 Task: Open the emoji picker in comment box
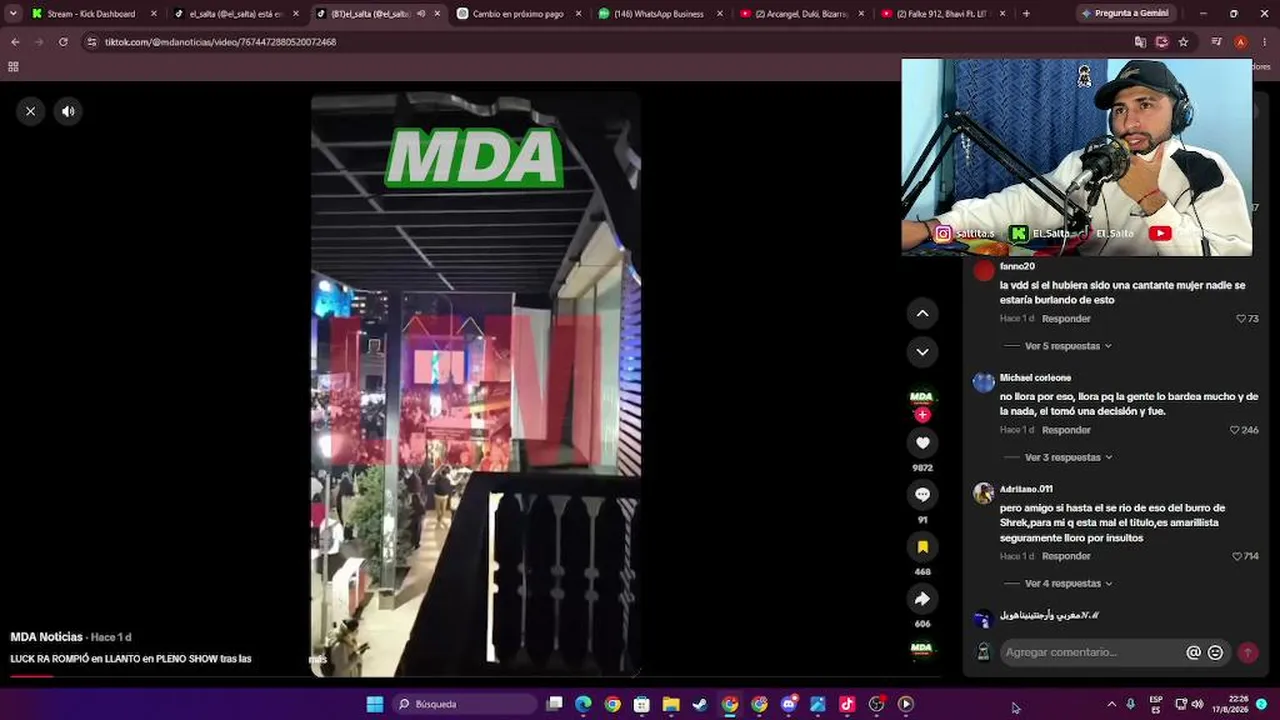[x=1215, y=652]
